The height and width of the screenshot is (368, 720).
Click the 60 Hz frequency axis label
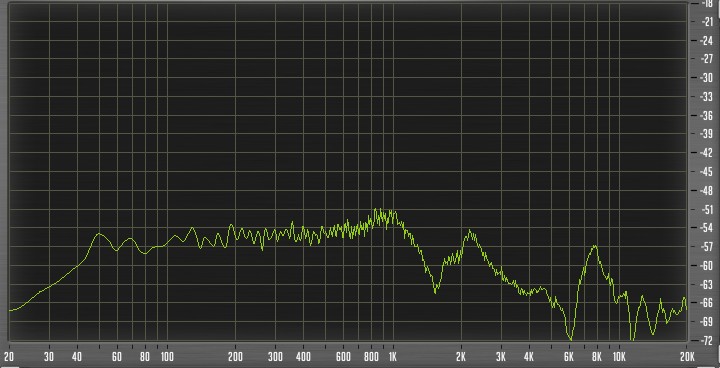[x=117, y=357]
